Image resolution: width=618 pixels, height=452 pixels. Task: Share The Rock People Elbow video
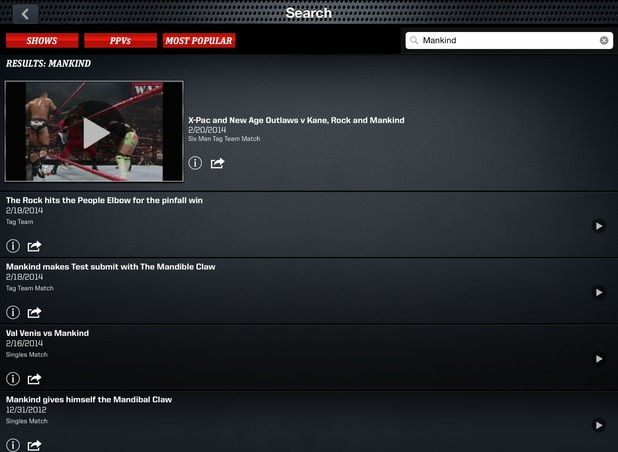[34, 246]
